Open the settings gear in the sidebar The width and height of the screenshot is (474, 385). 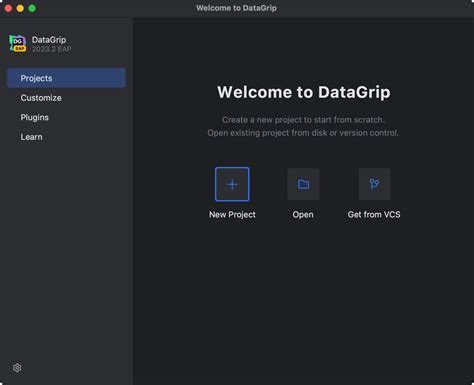coord(17,368)
